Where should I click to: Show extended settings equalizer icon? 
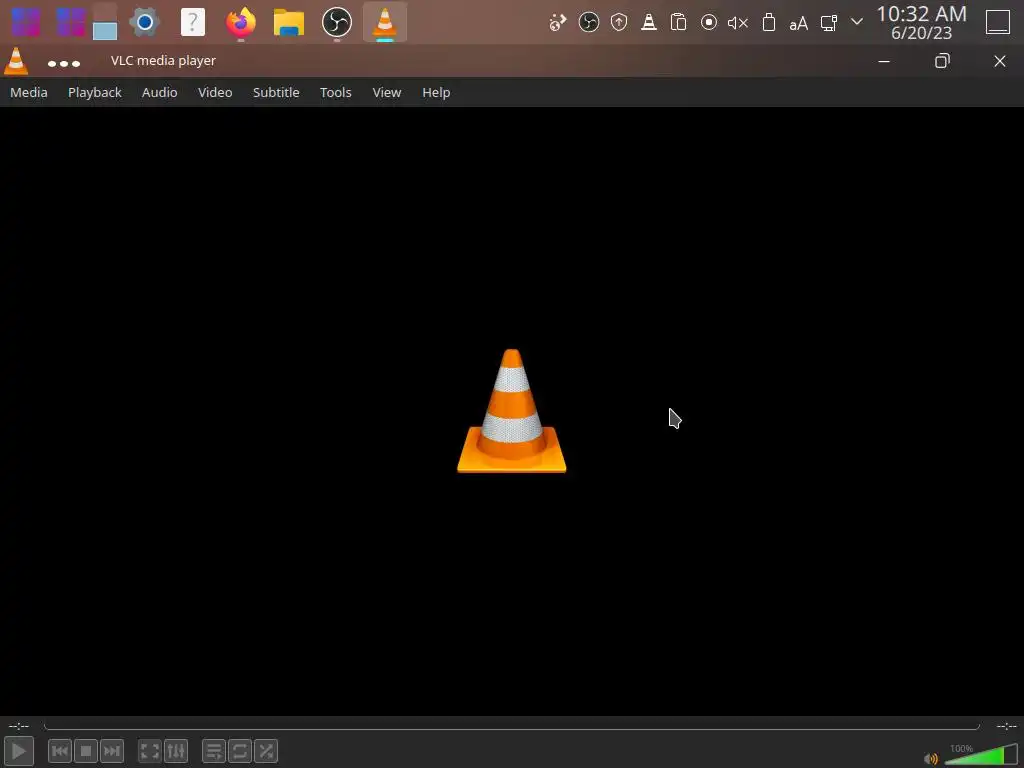(176, 751)
